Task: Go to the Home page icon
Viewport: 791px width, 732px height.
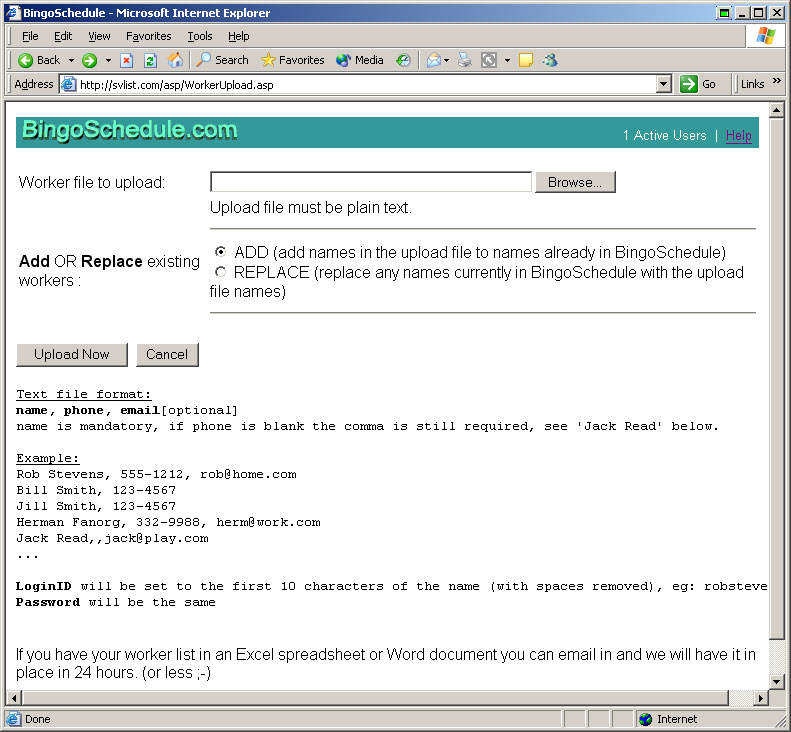Action: pyautogui.click(x=175, y=61)
